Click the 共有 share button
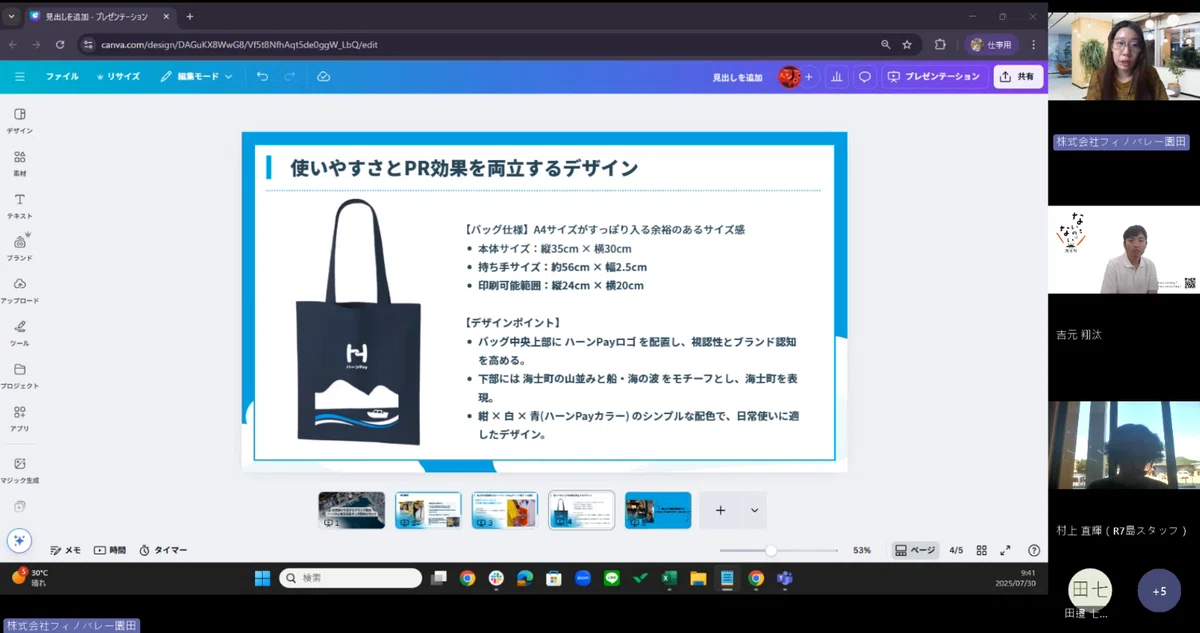Screen dimensions: 1200x633 (x=1018, y=77)
